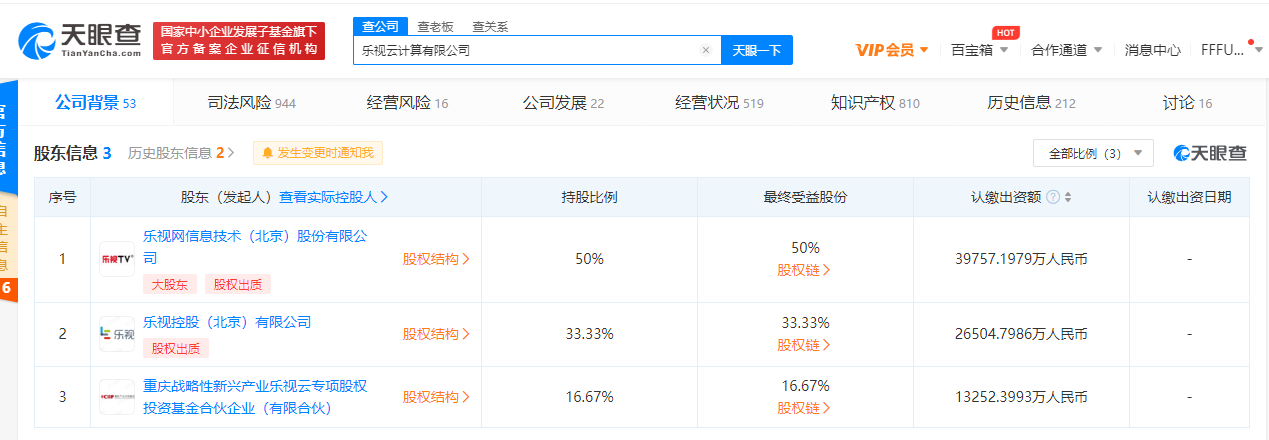Open the 全部比例（3） filter dropdown
The image size is (1269, 440).
pyautogui.click(x=1094, y=153)
